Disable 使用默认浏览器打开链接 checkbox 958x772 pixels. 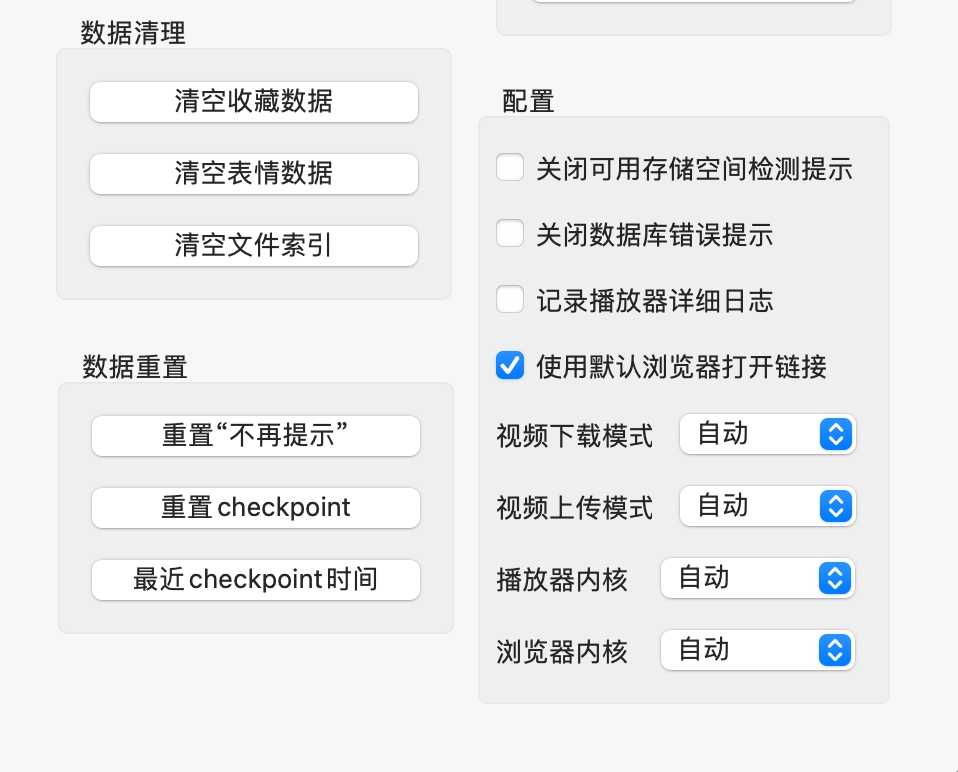pyautogui.click(x=510, y=365)
